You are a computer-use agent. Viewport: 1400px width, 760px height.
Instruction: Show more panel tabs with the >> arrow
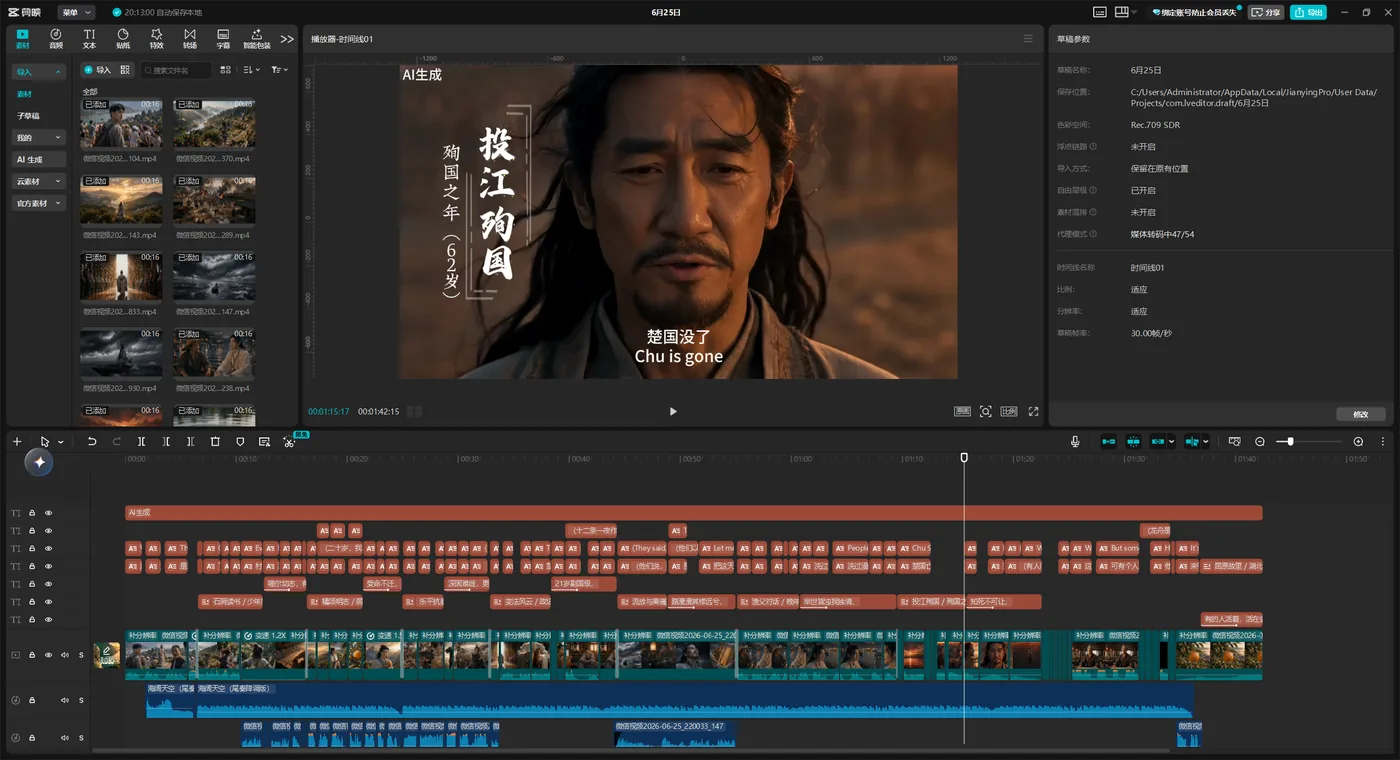coord(287,39)
